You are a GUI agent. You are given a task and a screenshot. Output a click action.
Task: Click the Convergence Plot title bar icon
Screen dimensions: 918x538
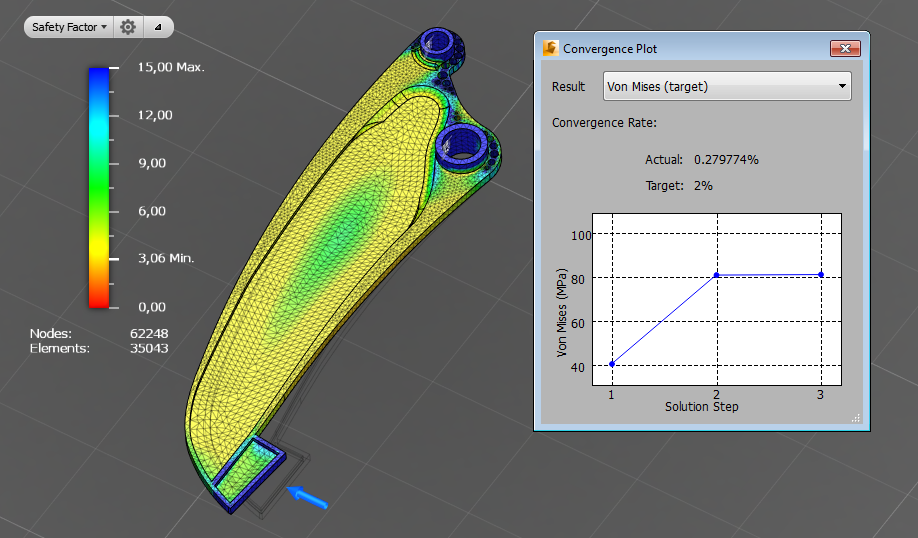(550, 48)
